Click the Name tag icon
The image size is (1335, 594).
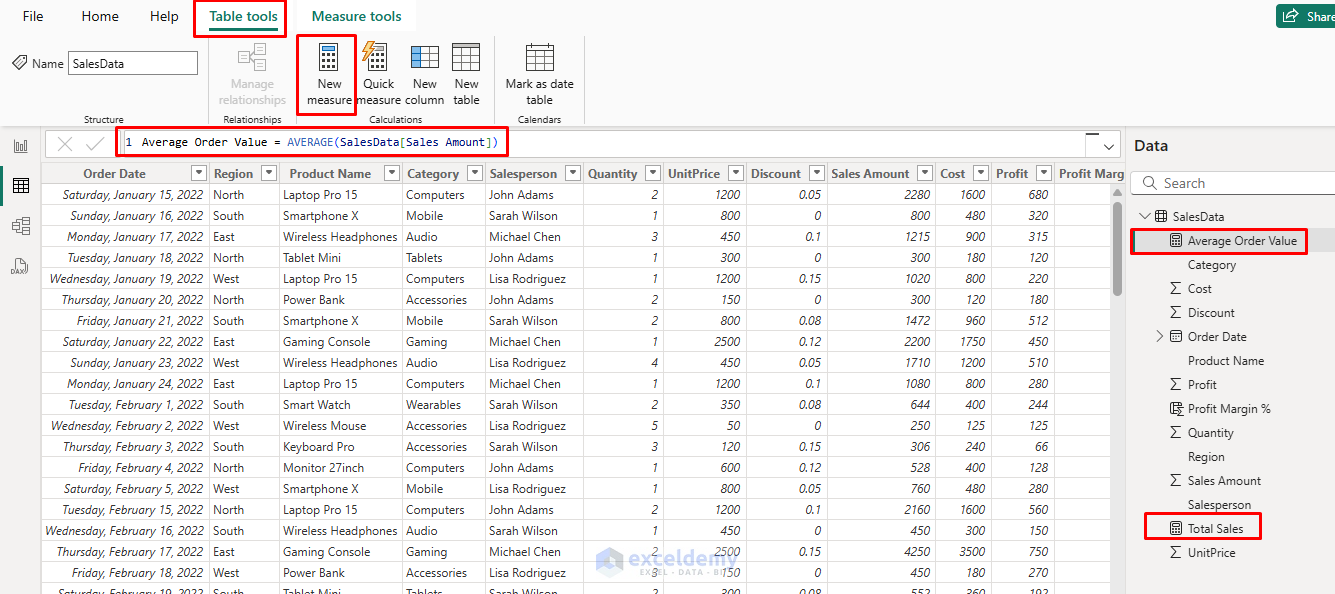pyautogui.click(x=19, y=63)
